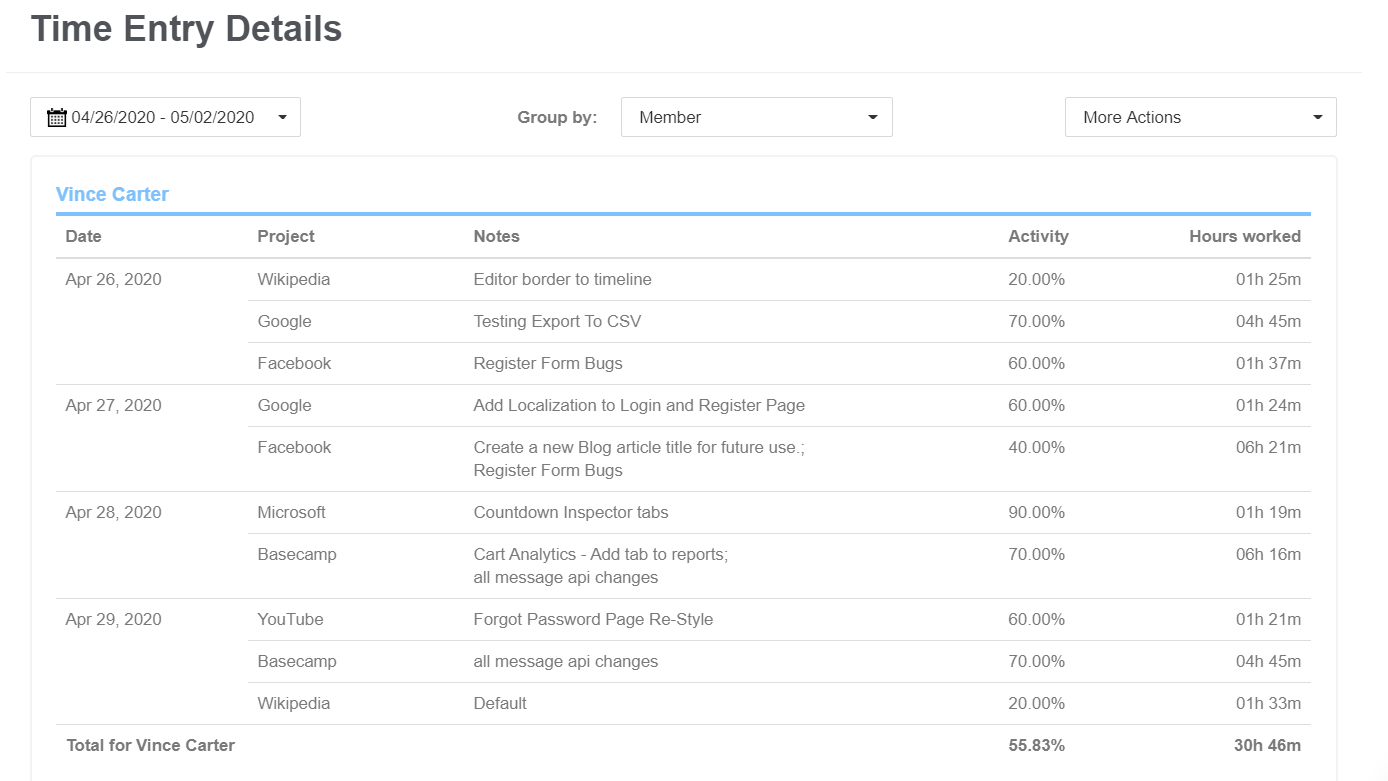The image size is (1388, 781).
Task: Click Countdown Inspector tabs note
Action: [570, 513]
